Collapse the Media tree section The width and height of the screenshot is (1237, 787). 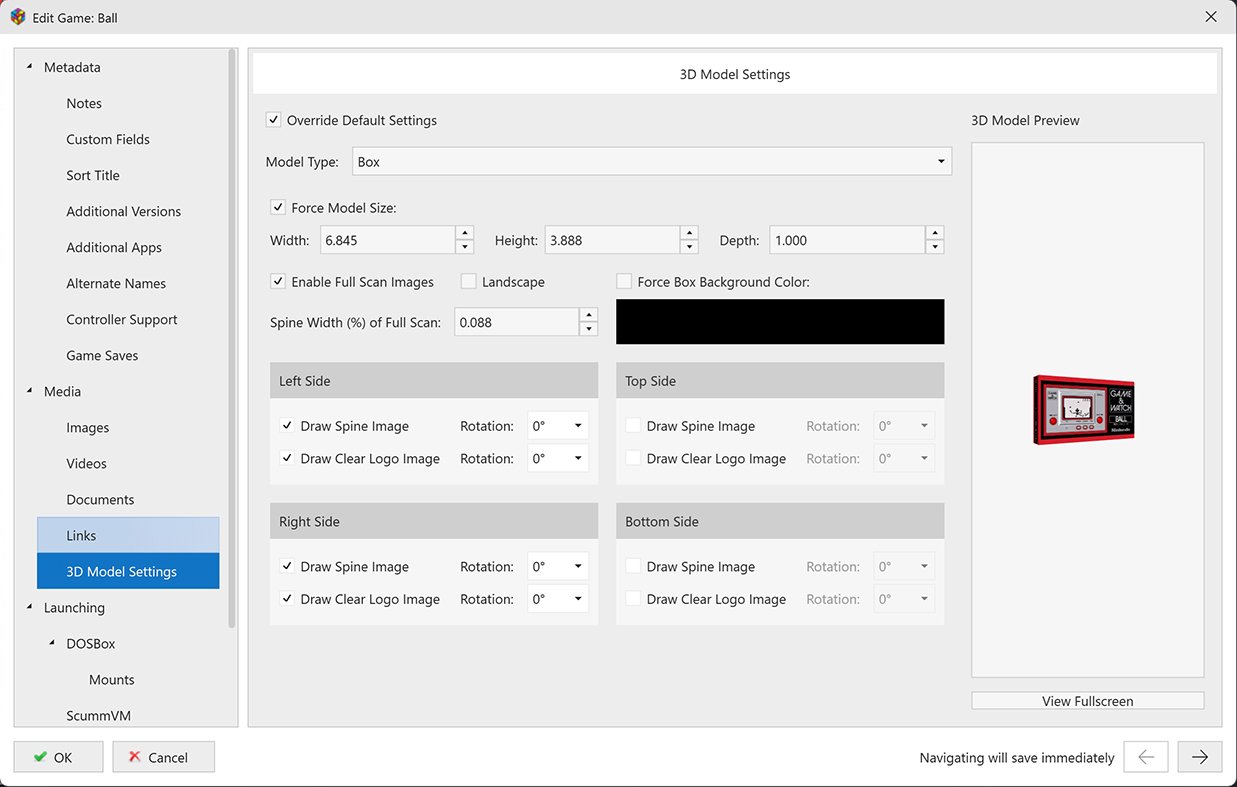coord(29,391)
